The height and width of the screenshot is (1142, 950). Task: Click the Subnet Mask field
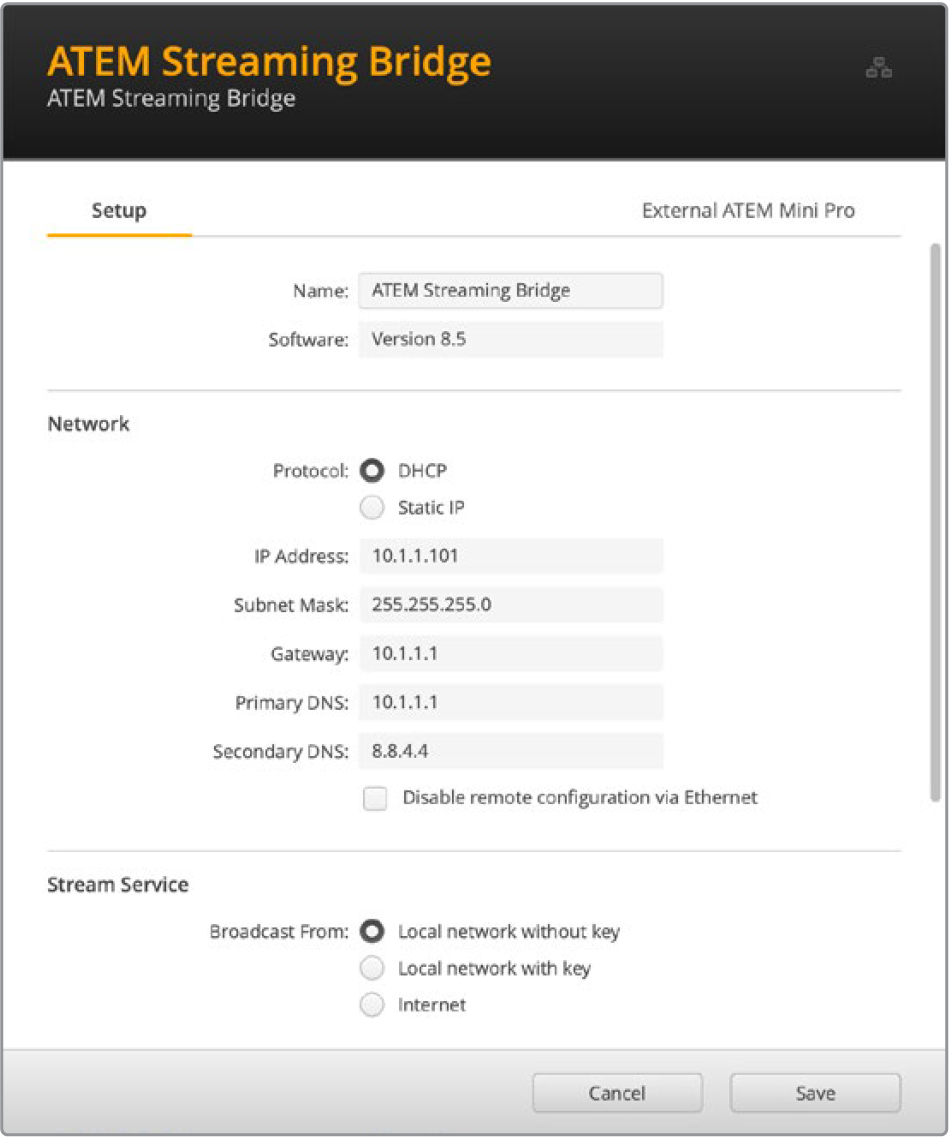click(x=510, y=604)
